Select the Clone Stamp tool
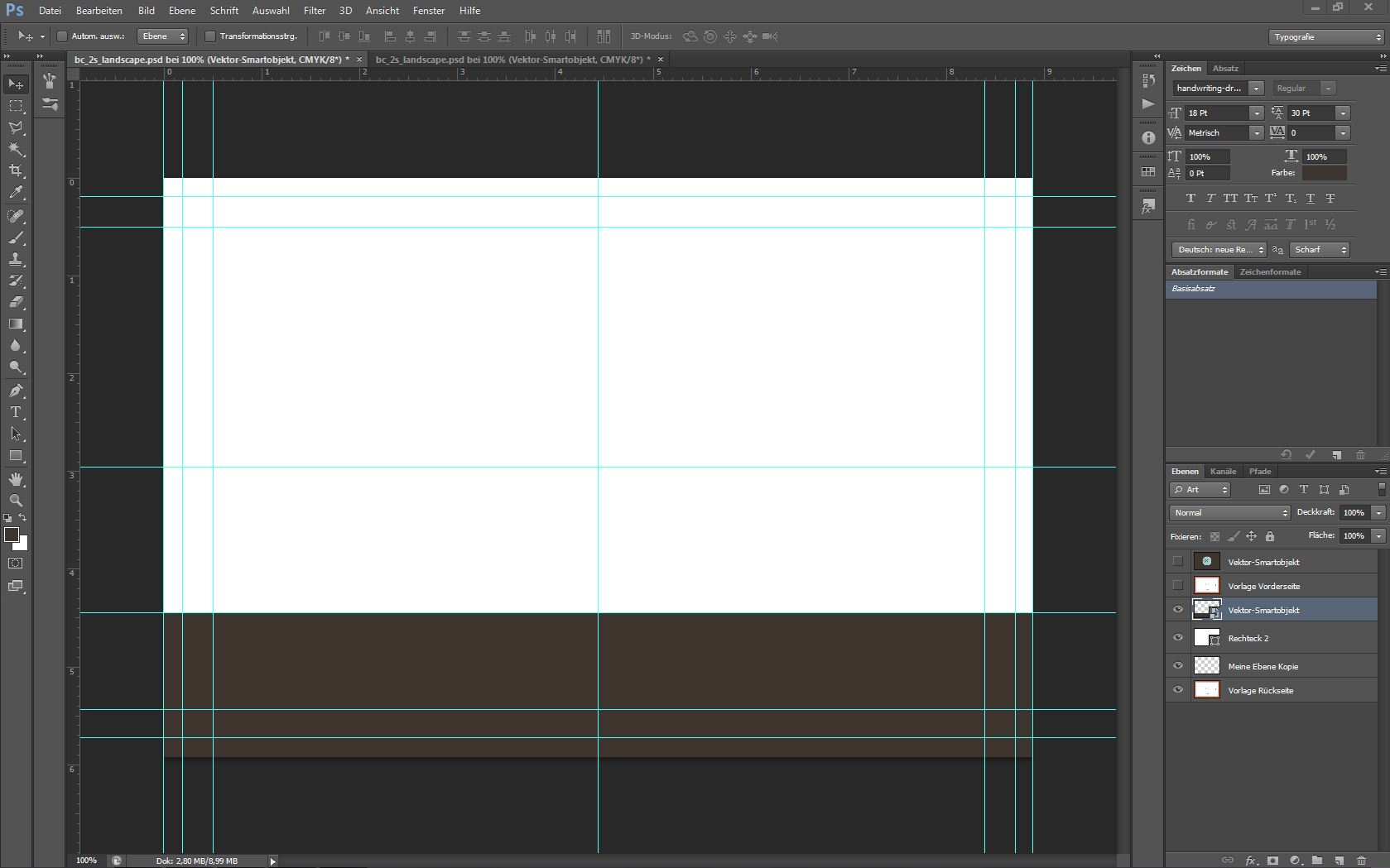1390x868 pixels. point(16,259)
